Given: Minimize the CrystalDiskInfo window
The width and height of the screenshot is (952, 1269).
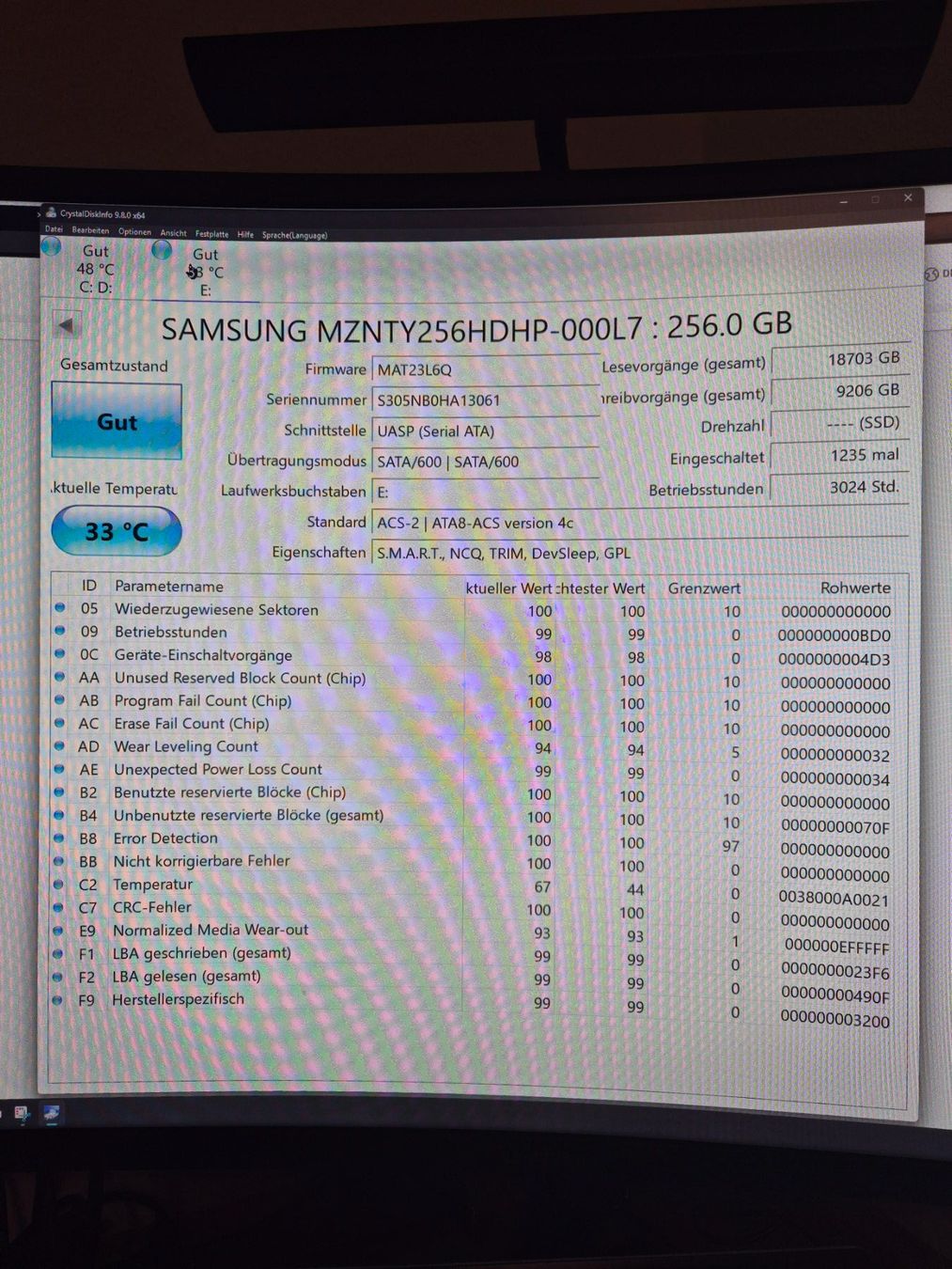Looking at the screenshot, I should tap(844, 200).
